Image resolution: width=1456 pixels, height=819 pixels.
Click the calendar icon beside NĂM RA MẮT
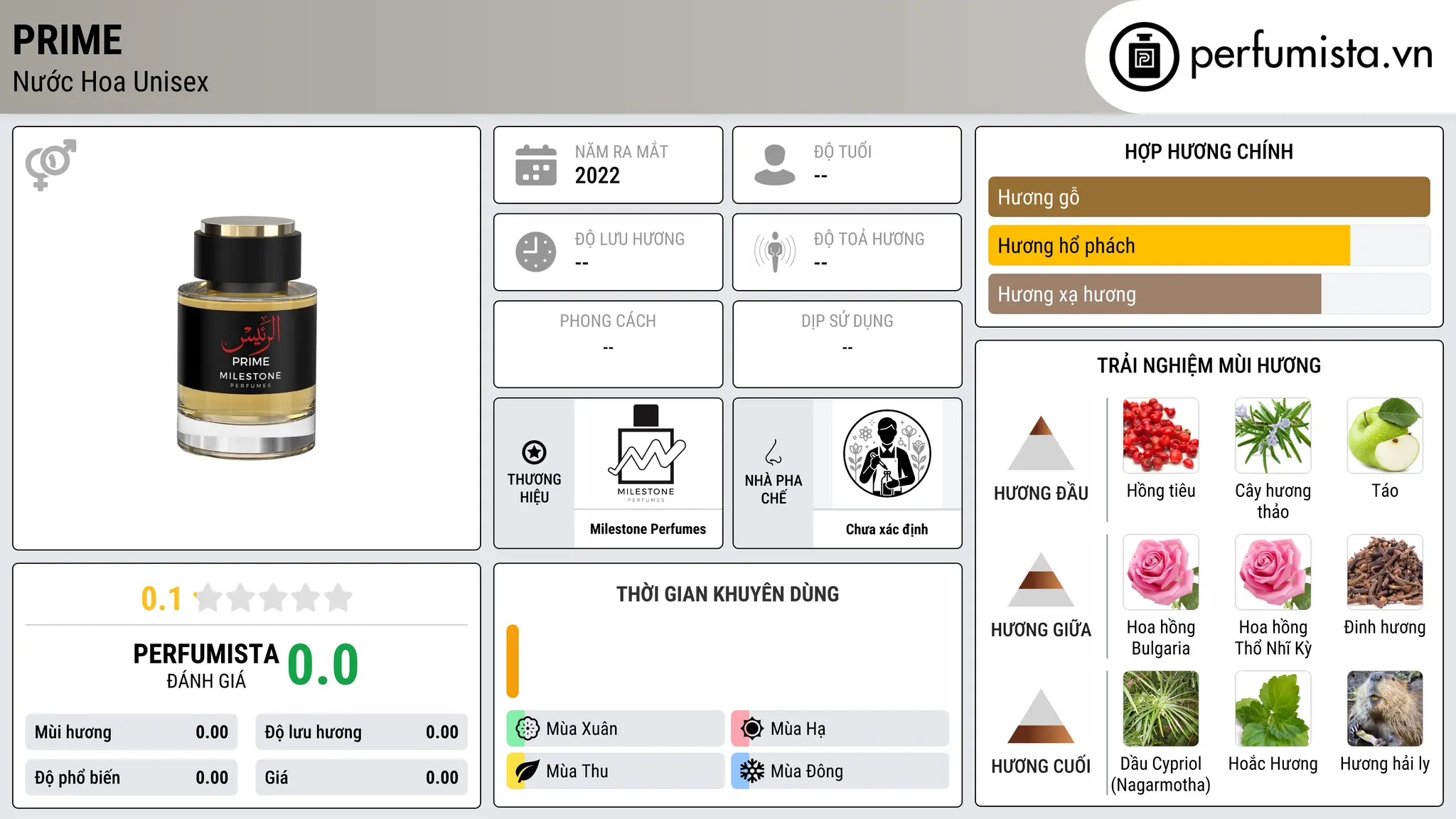(536, 165)
